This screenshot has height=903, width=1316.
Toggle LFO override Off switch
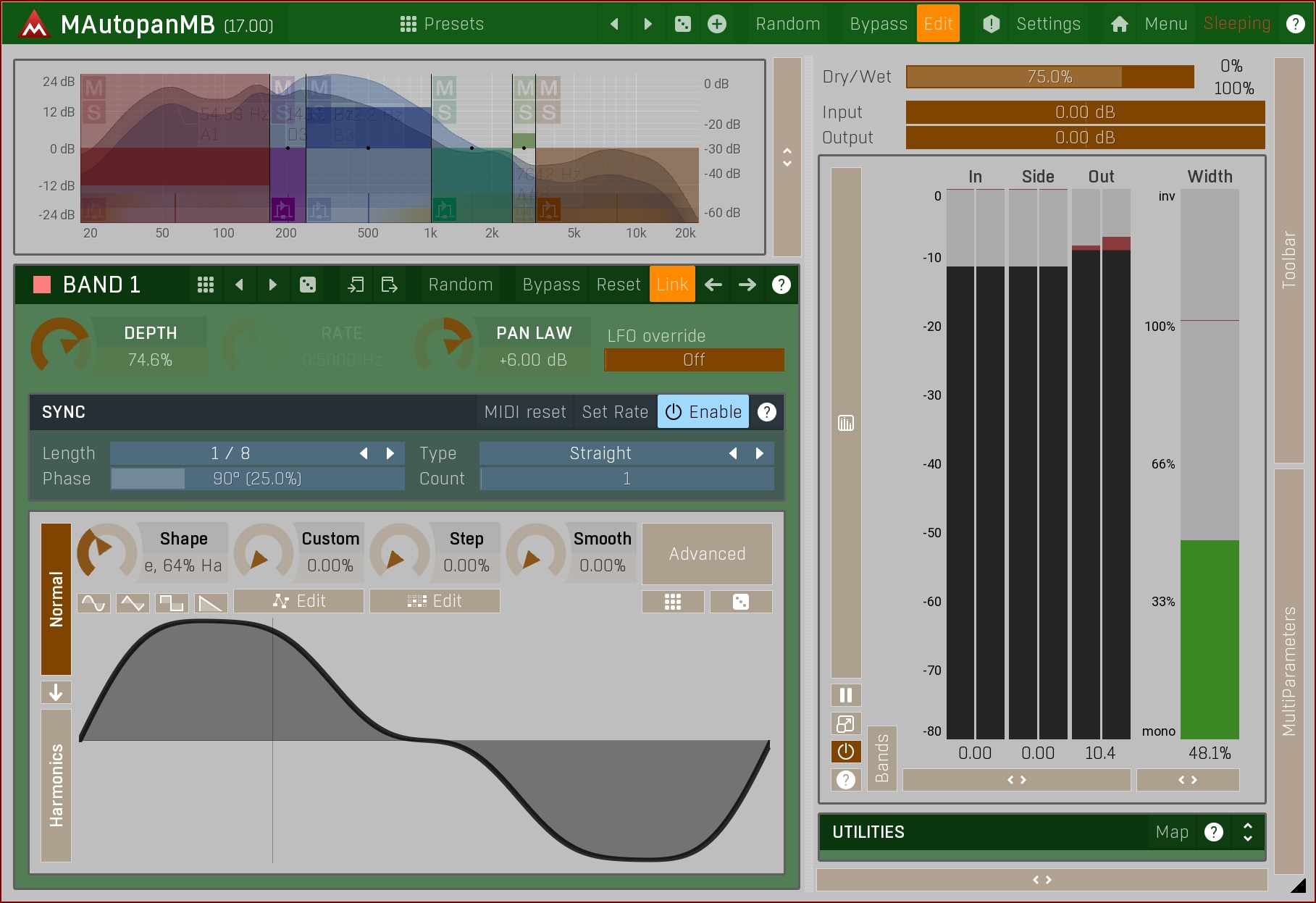pos(694,360)
